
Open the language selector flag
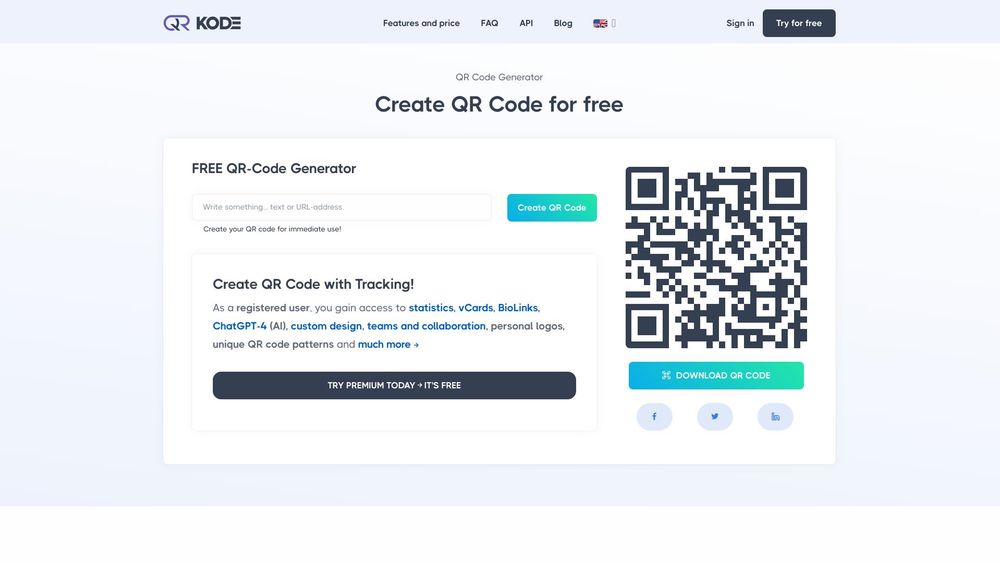[600, 23]
